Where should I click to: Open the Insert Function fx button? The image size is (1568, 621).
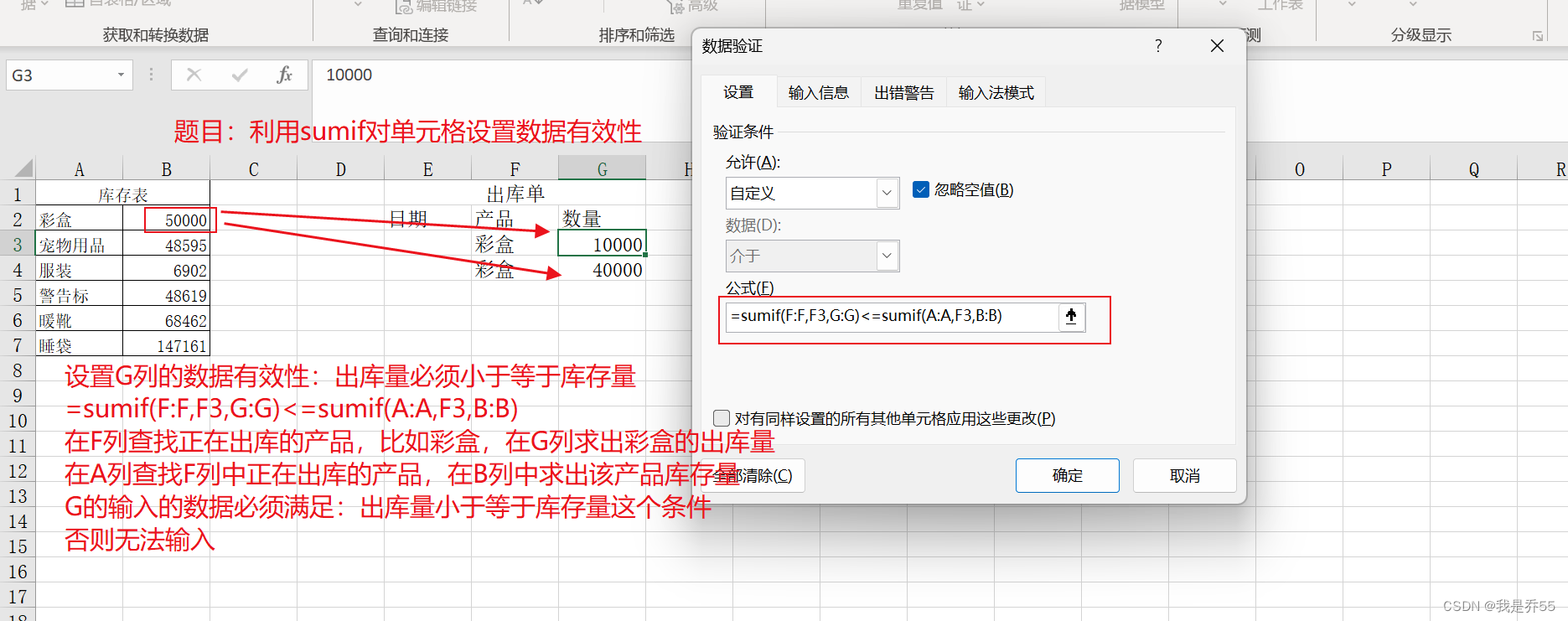pos(285,75)
